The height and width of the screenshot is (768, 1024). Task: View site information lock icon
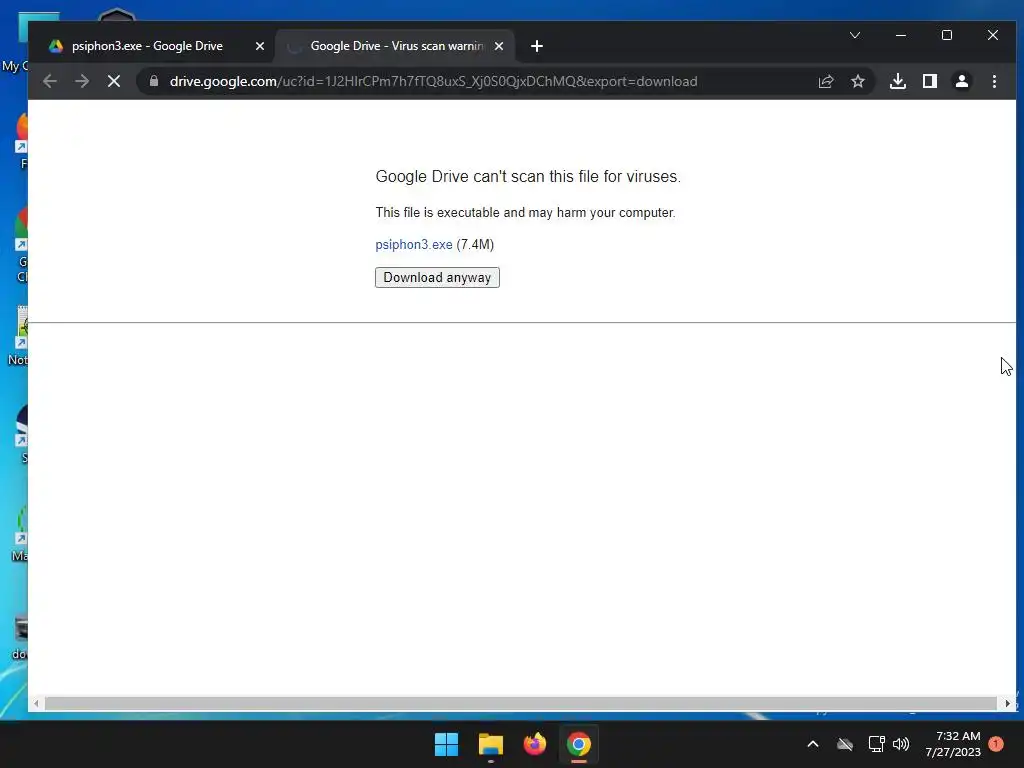pos(154,81)
